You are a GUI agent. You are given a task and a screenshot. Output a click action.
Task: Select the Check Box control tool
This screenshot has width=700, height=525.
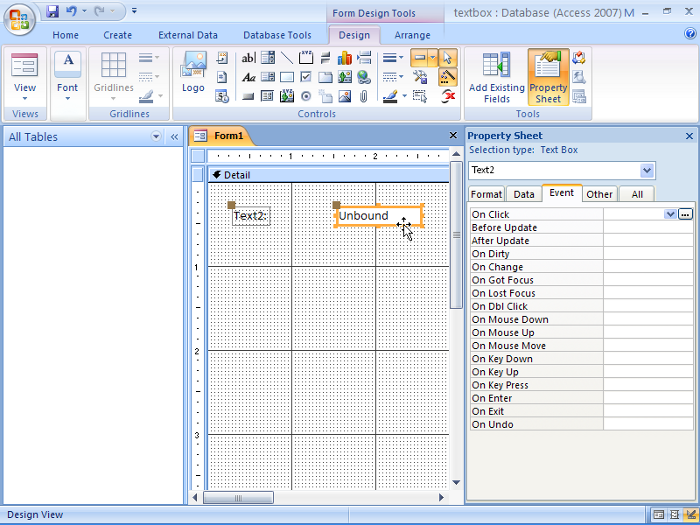tap(306, 77)
